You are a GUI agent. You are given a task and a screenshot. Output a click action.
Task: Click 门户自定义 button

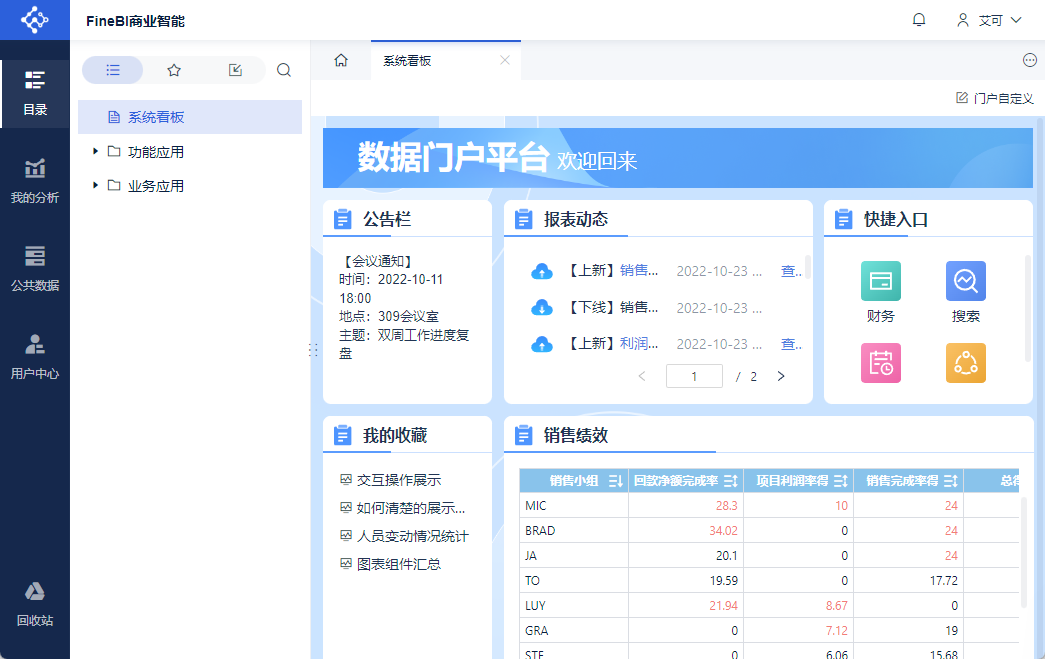[994, 98]
